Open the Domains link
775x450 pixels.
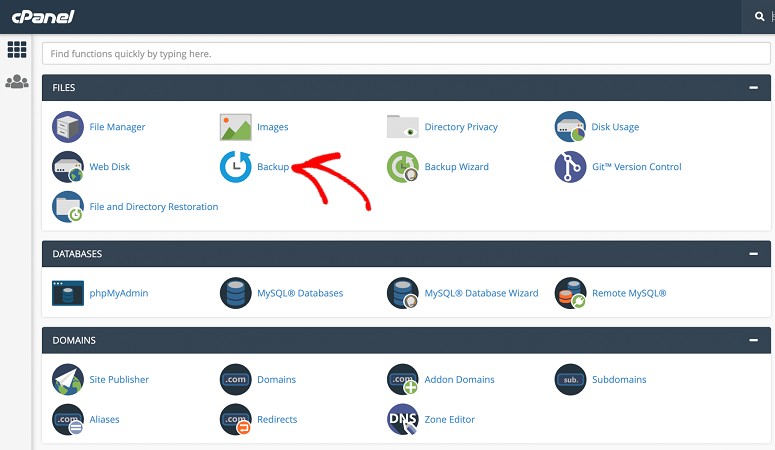coord(276,380)
